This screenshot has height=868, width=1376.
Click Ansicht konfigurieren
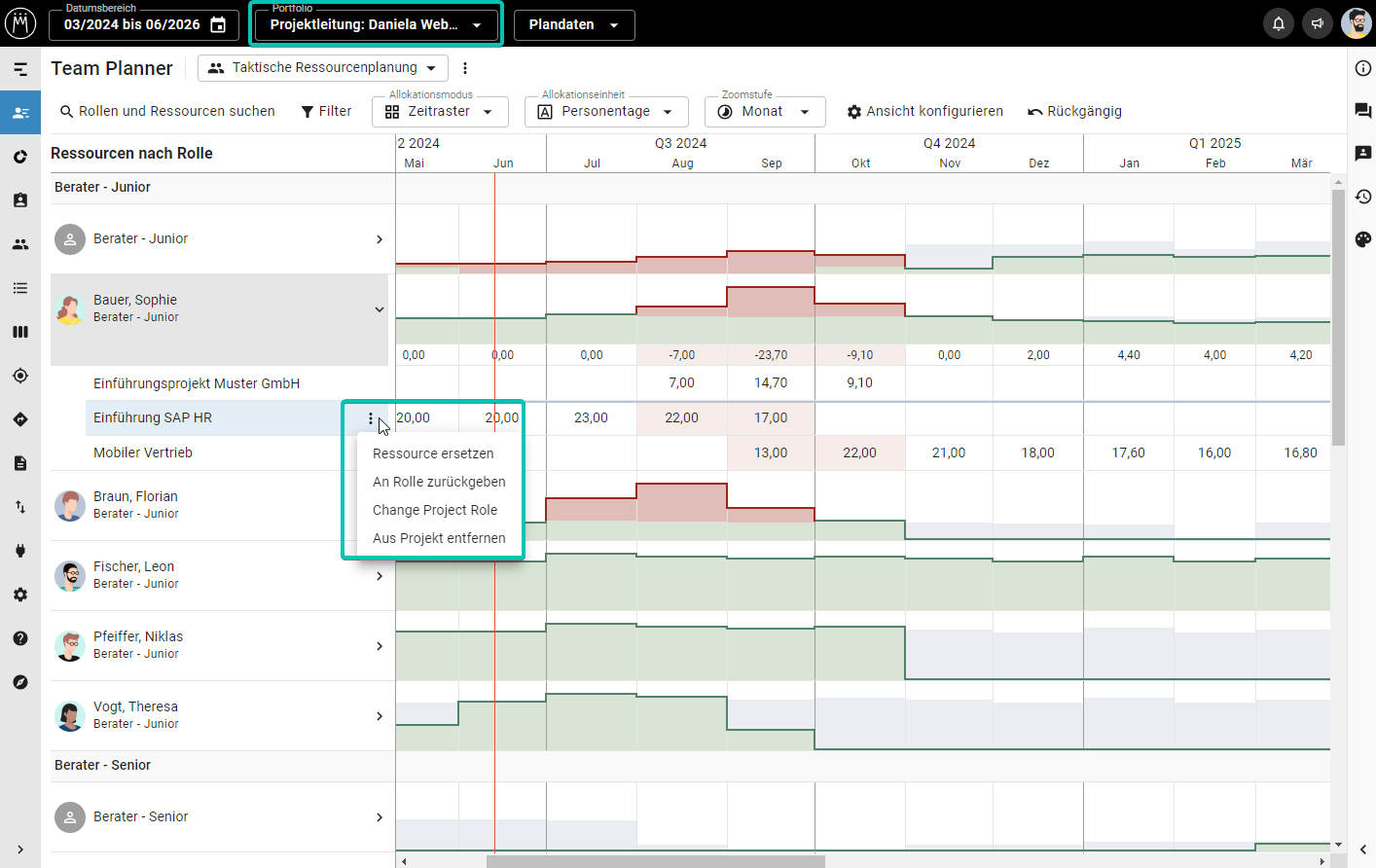point(924,112)
